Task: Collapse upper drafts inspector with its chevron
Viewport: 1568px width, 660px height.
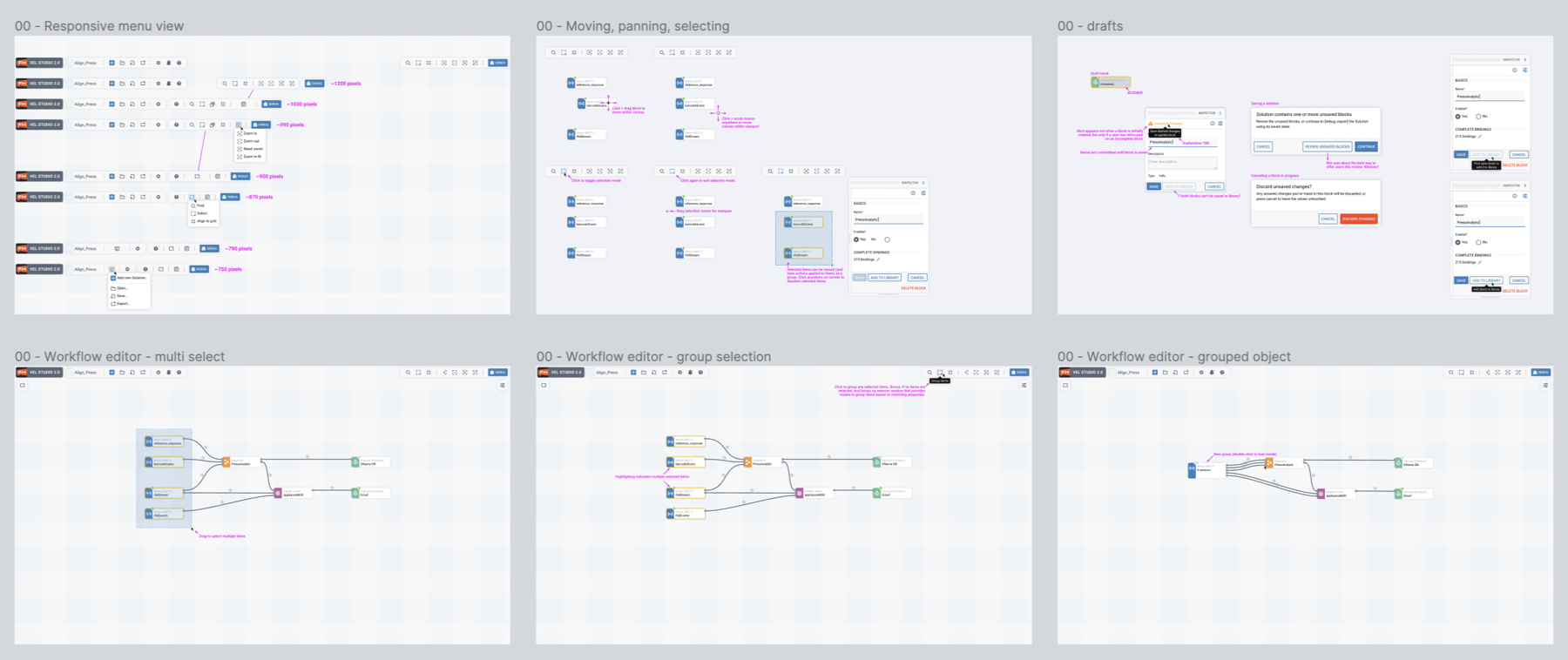Action: 1525,59
